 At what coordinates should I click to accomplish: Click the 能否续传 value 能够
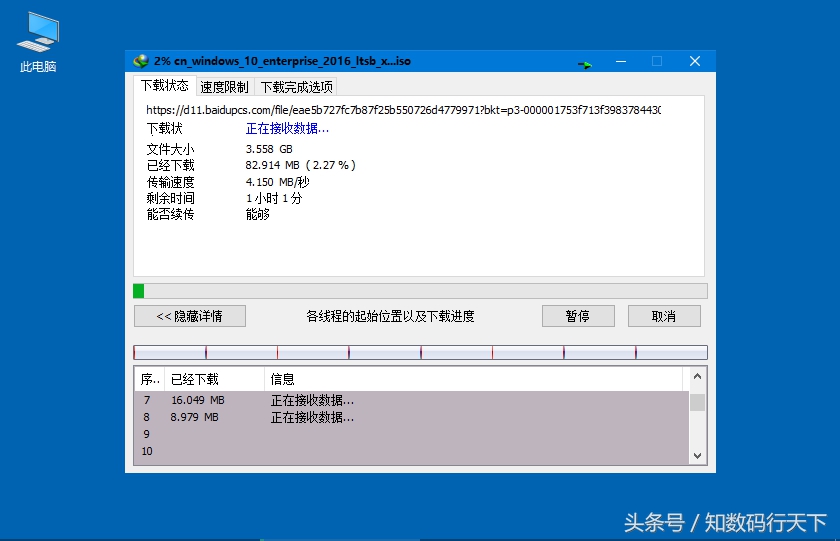coord(258,215)
